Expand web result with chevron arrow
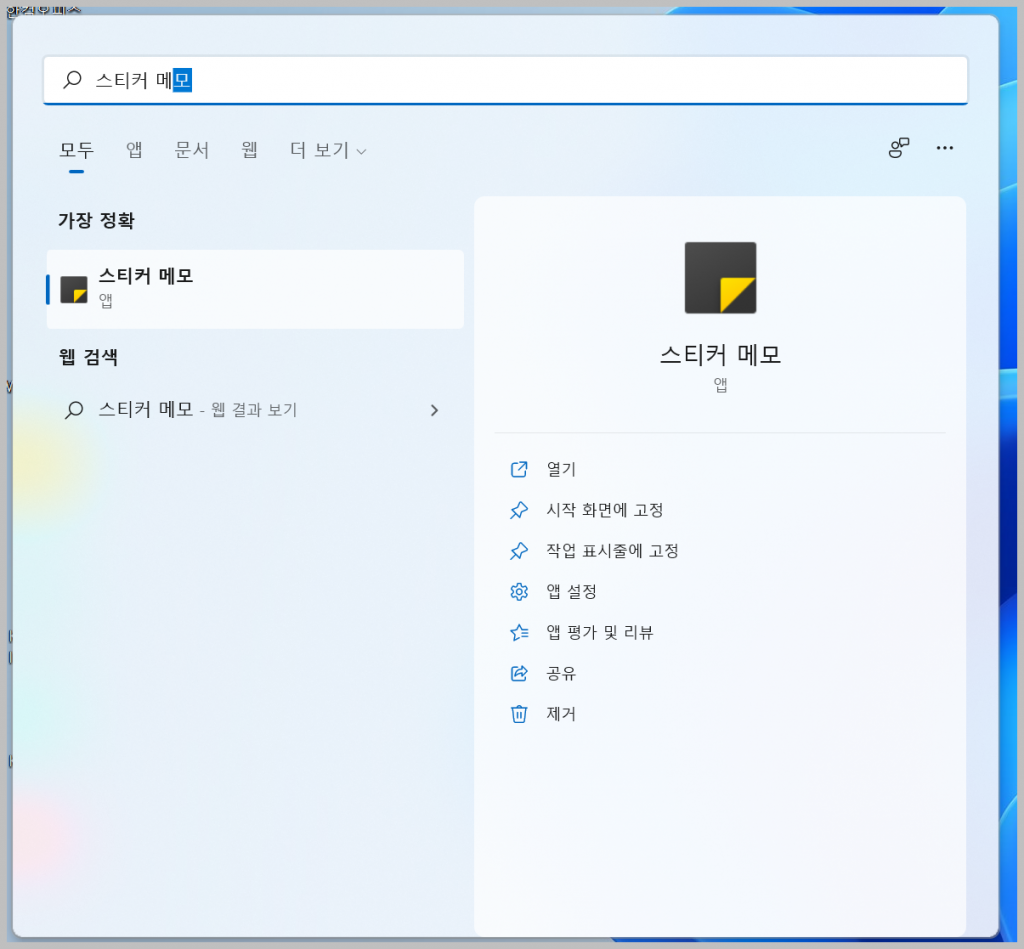 pyautogui.click(x=434, y=410)
